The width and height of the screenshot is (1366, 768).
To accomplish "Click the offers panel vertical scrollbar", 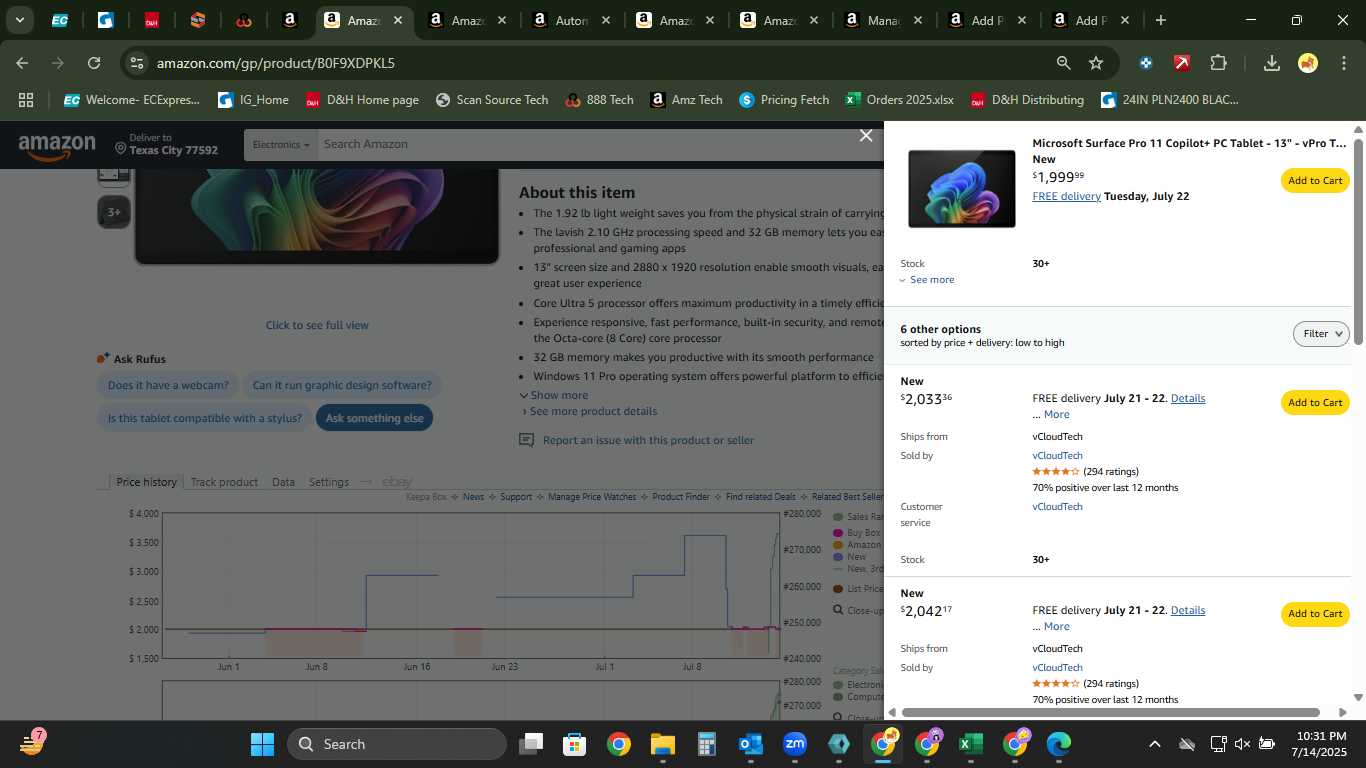I will (1358, 240).
